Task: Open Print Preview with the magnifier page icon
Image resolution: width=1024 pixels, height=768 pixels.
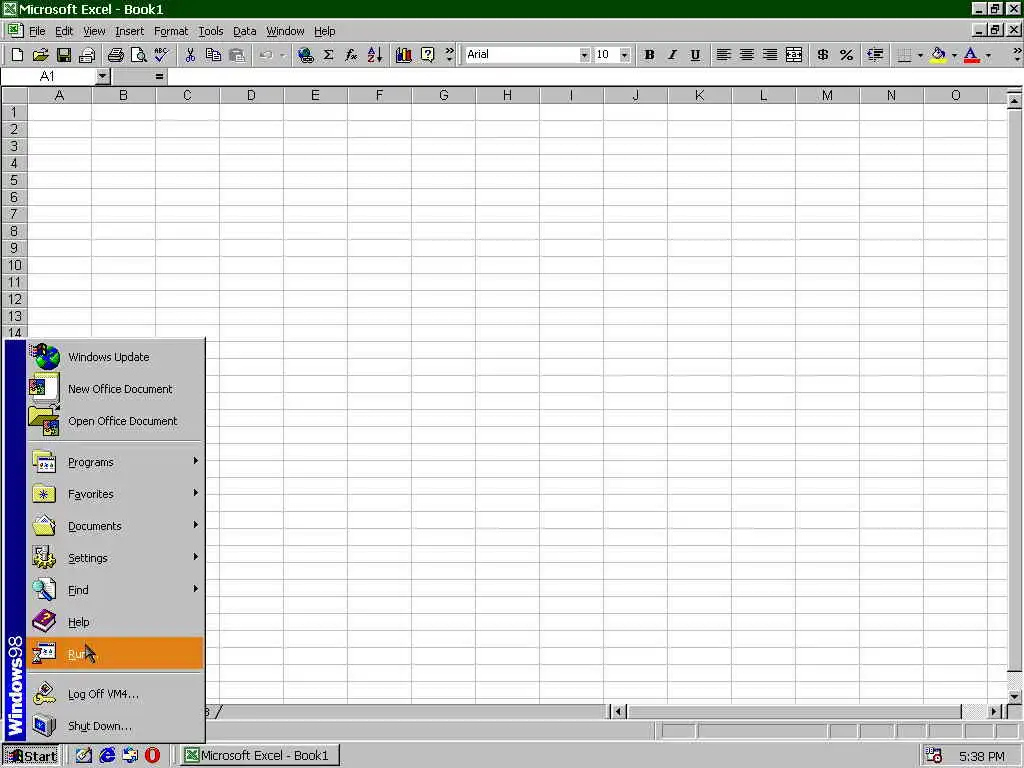Action: 138,55
